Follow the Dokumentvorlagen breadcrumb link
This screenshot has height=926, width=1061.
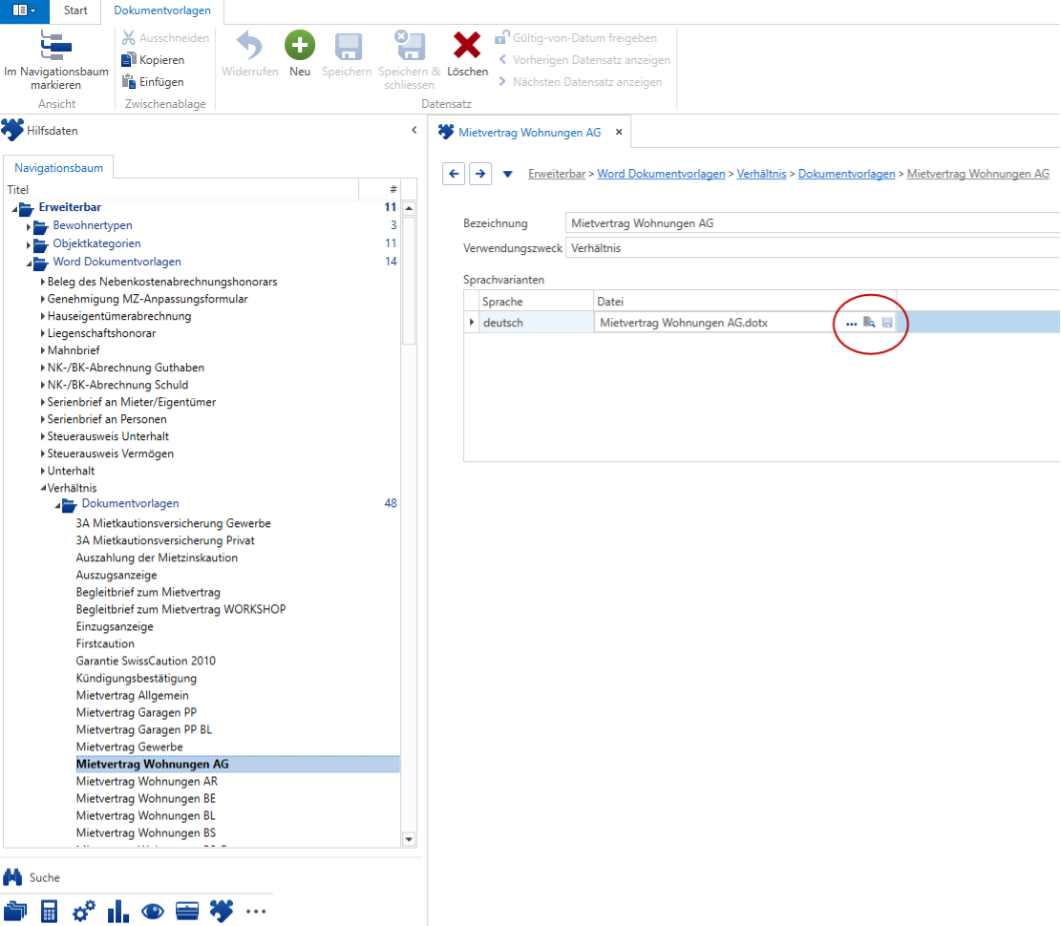[x=846, y=174]
